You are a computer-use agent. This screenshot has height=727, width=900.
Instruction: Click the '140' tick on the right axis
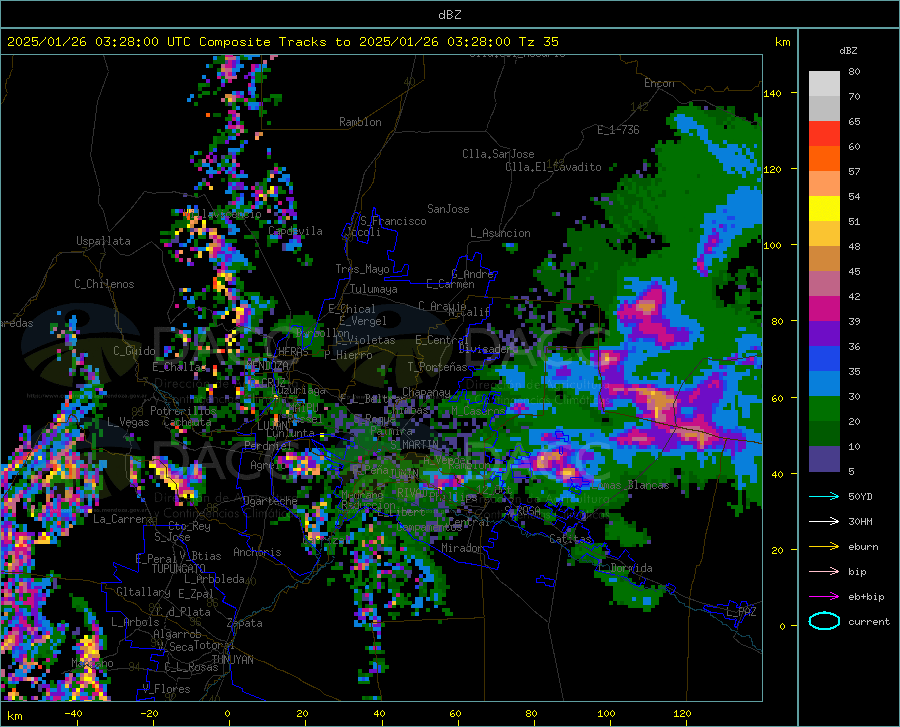pos(772,93)
